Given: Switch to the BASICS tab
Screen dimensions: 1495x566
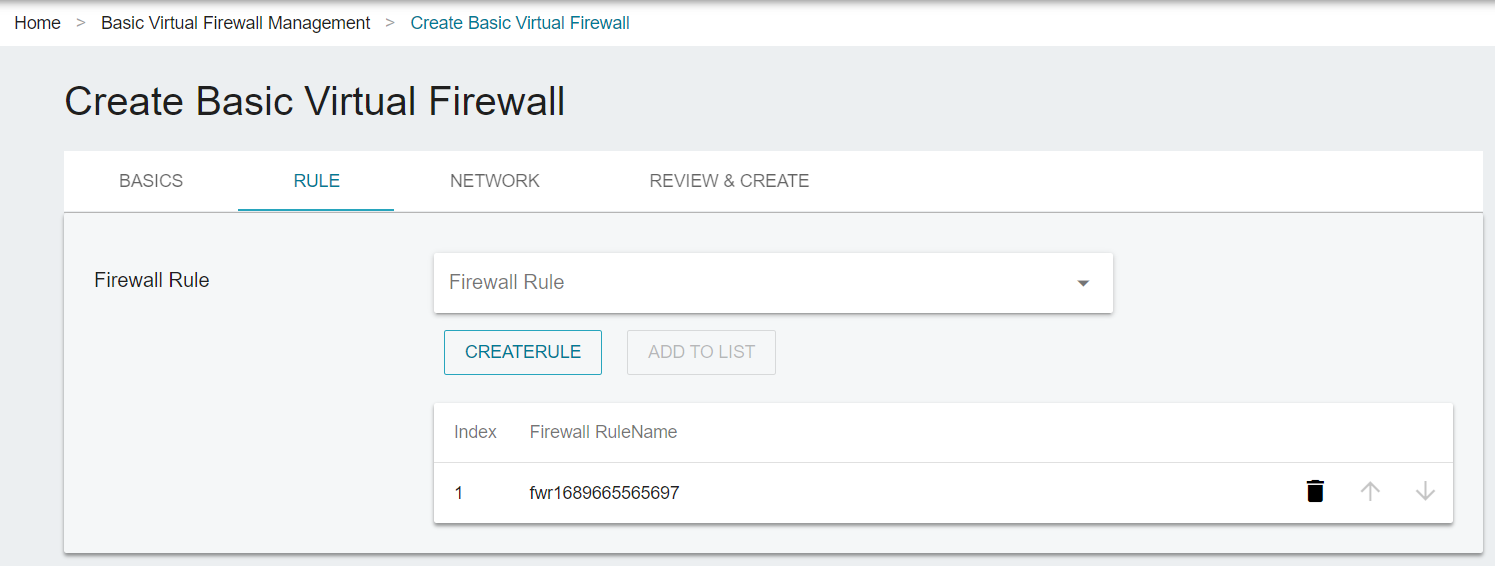Looking at the screenshot, I should tap(151, 181).
